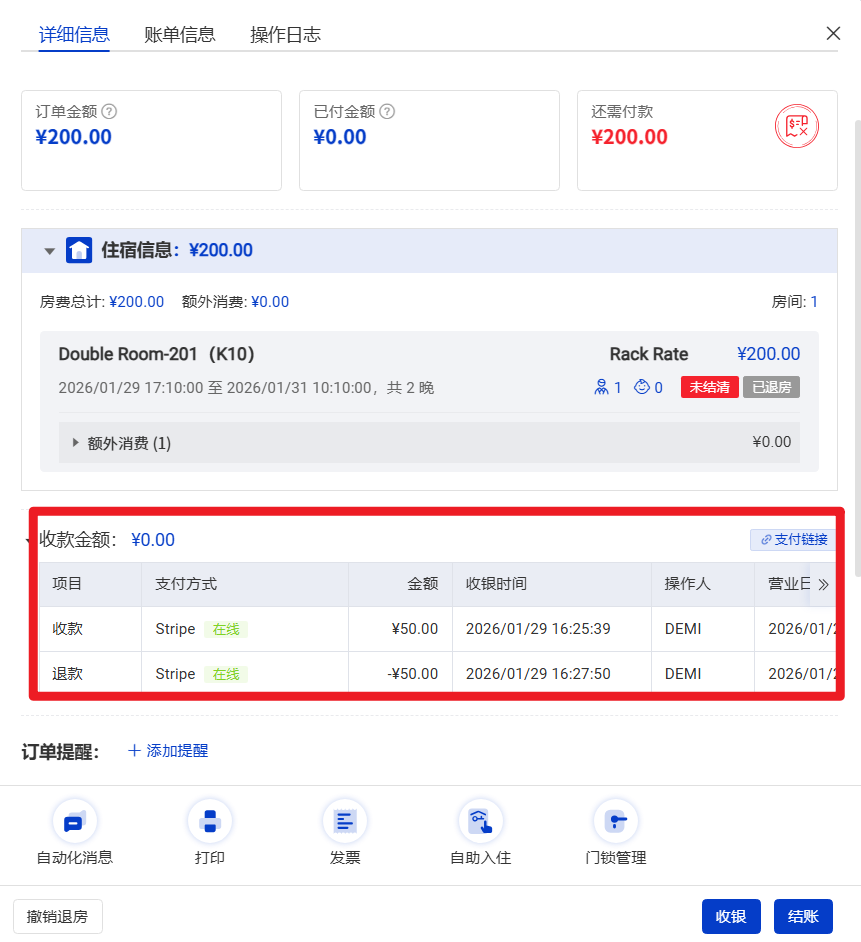Click the 已退房 status tag
Screen dimensions: 861x942
[x=771, y=387]
